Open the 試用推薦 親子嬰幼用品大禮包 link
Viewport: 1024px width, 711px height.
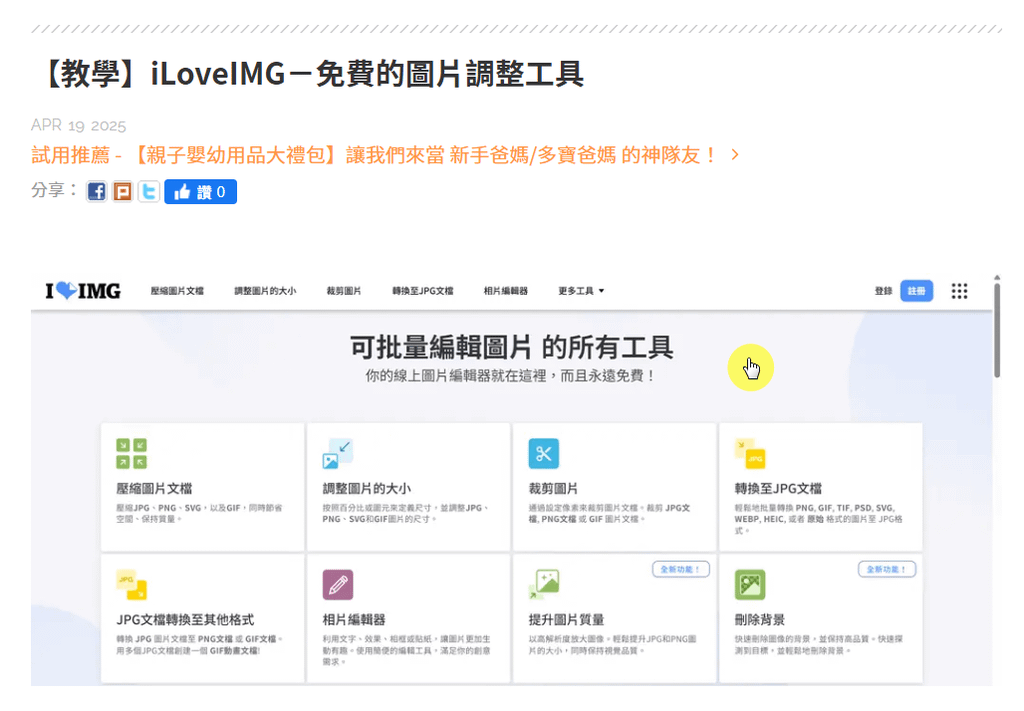point(376,155)
